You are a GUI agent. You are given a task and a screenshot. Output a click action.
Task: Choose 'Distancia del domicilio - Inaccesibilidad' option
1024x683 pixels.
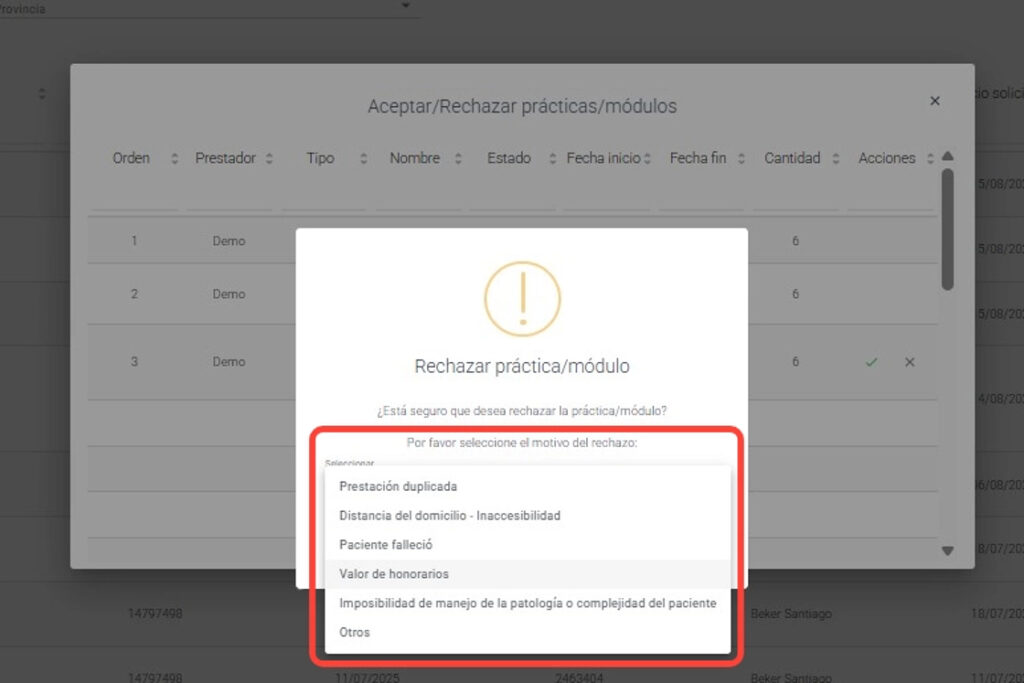[x=449, y=516]
